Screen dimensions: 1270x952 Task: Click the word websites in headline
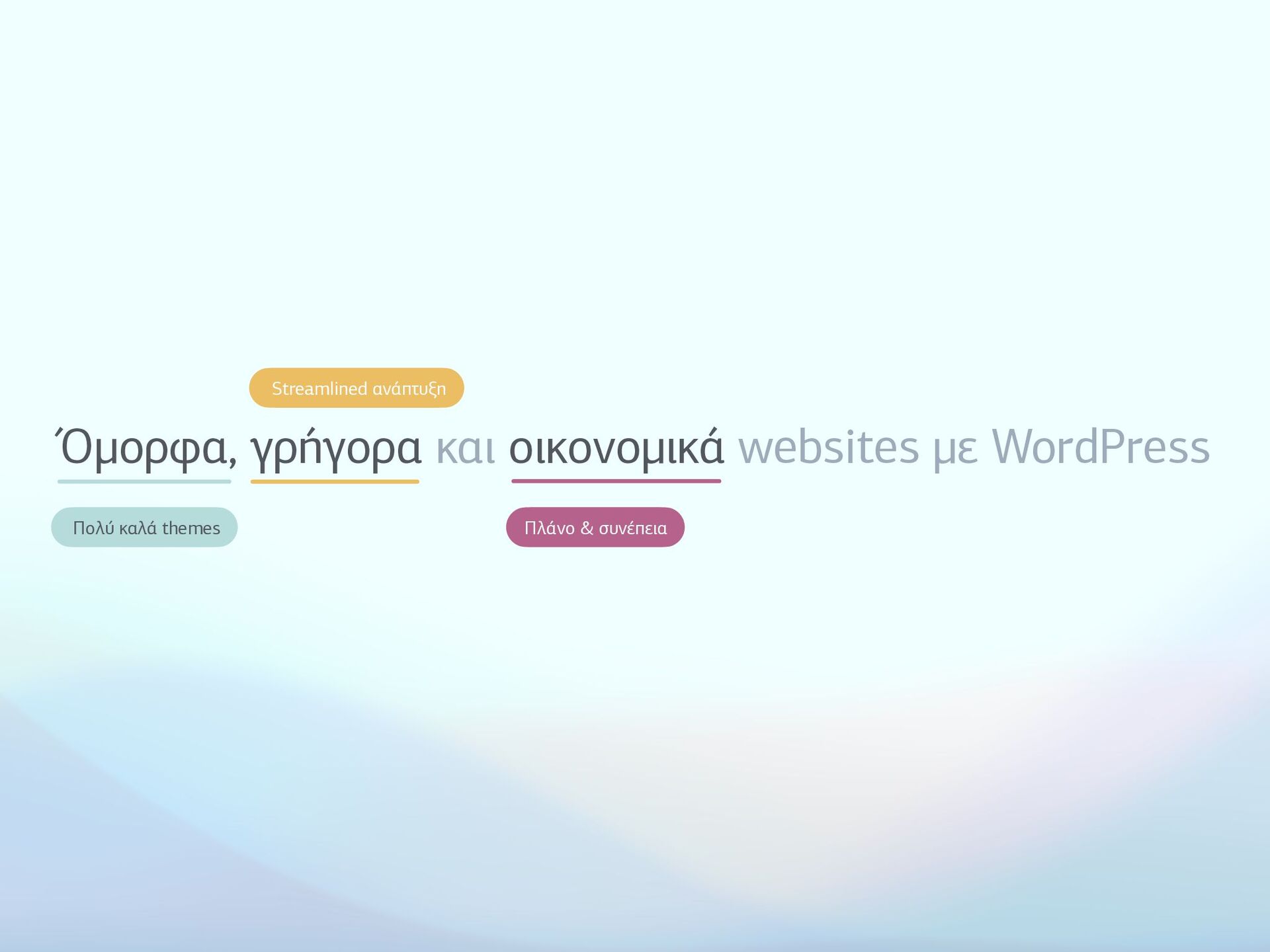click(828, 448)
